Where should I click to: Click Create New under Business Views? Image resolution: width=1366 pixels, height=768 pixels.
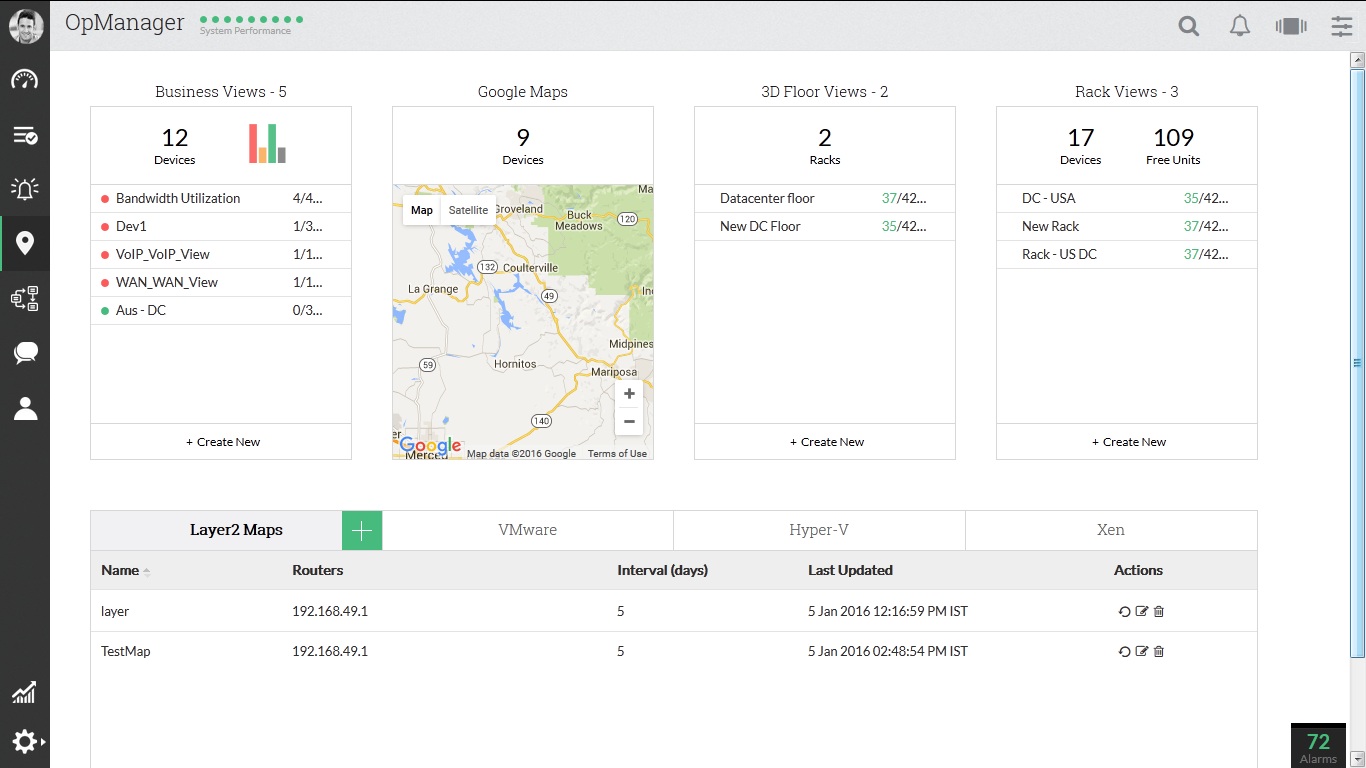click(x=221, y=442)
